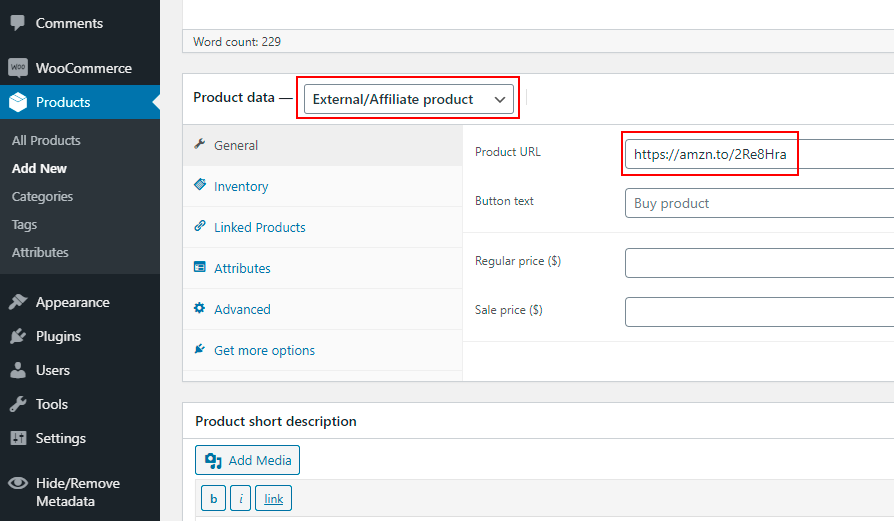This screenshot has width=894, height=521.
Task: Click the Add Media button
Action: tap(247, 460)
